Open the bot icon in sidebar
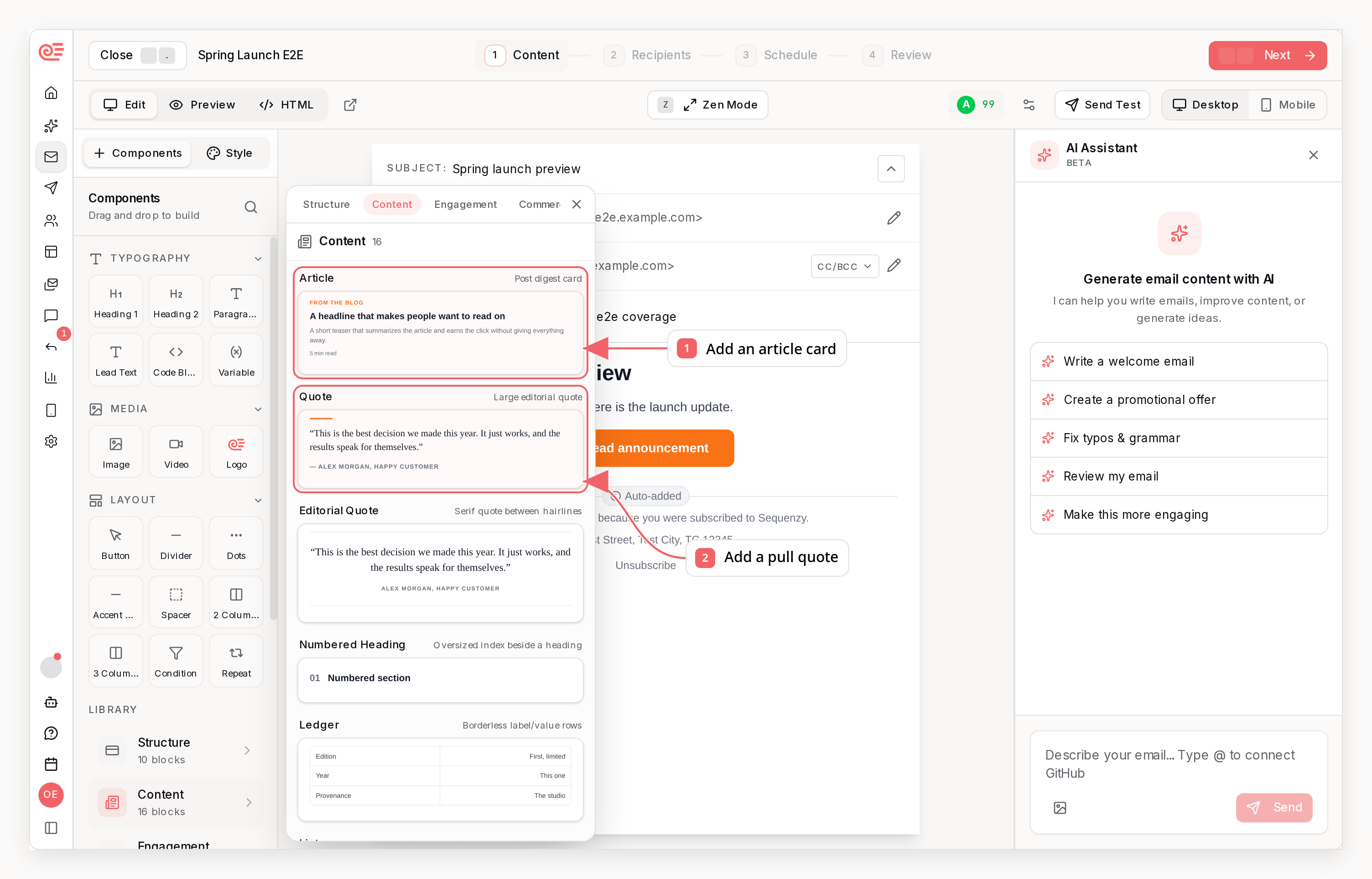1372x879 pixels. [x=52, y=702]
